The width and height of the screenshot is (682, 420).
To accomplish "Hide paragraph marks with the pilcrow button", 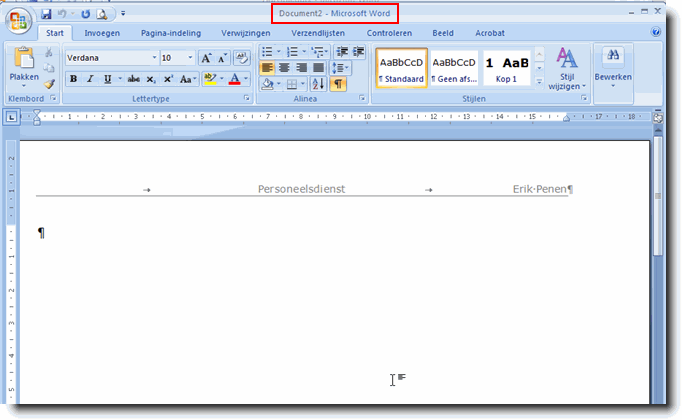I will pos(337,84).
